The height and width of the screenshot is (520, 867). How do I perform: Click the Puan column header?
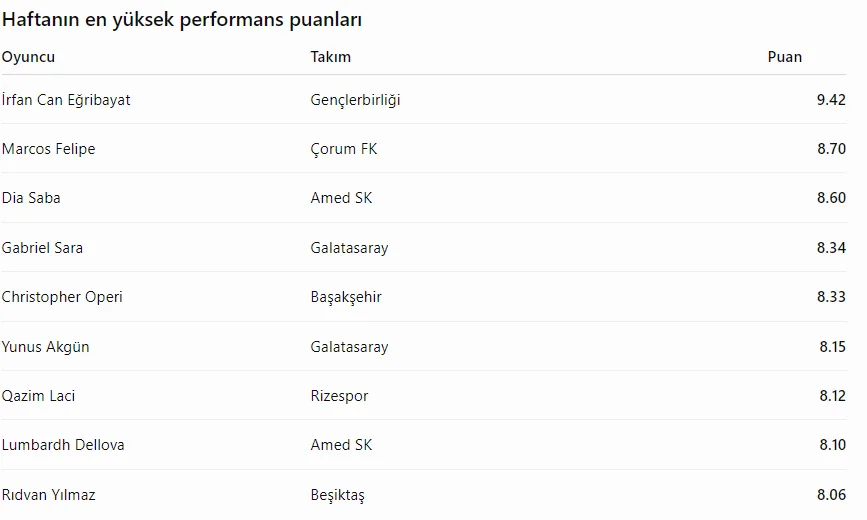pos(785,57)
